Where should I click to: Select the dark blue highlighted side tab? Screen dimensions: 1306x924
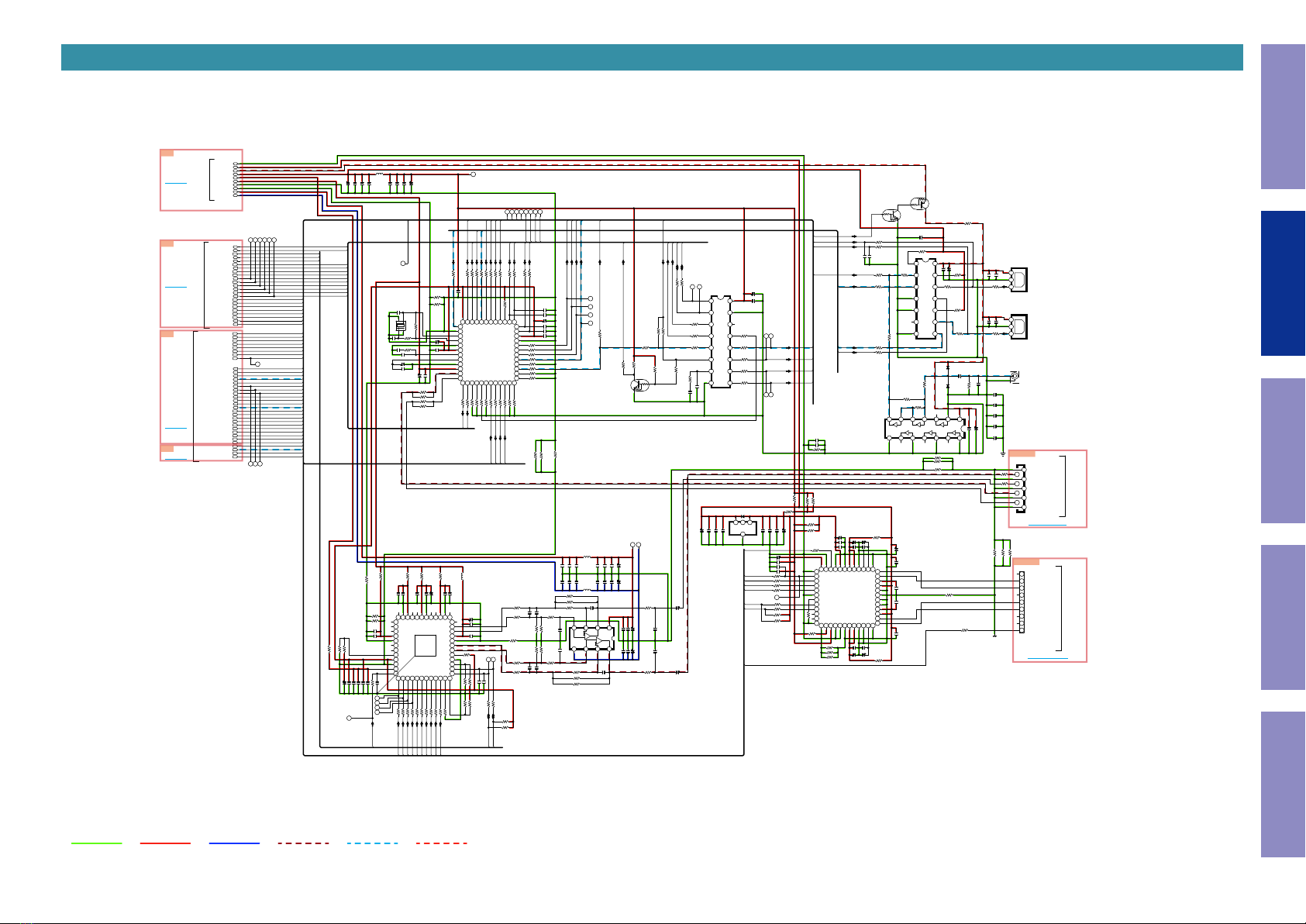pyautogui.click(x=1283, y=284)
